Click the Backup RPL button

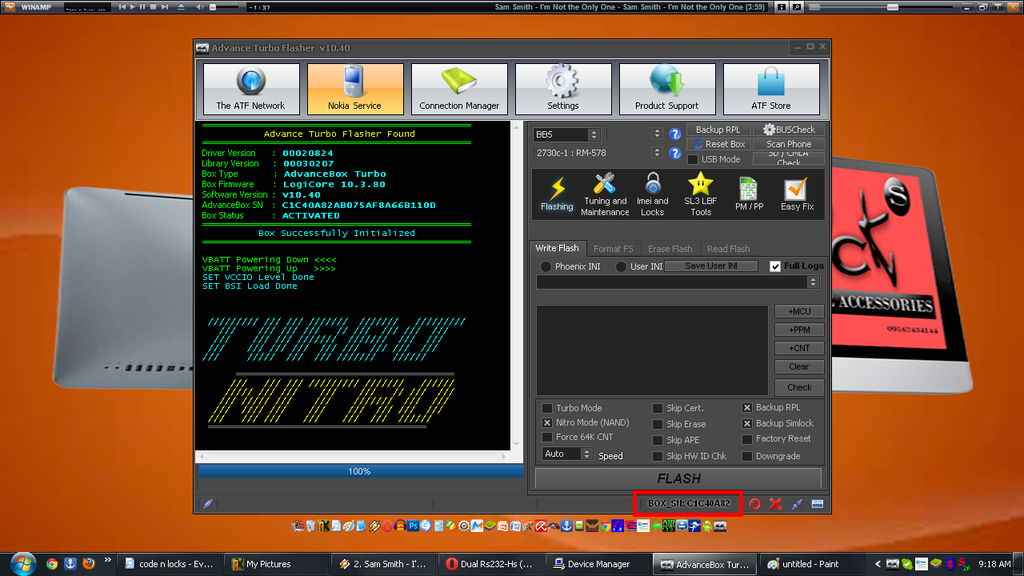(718, 130)
